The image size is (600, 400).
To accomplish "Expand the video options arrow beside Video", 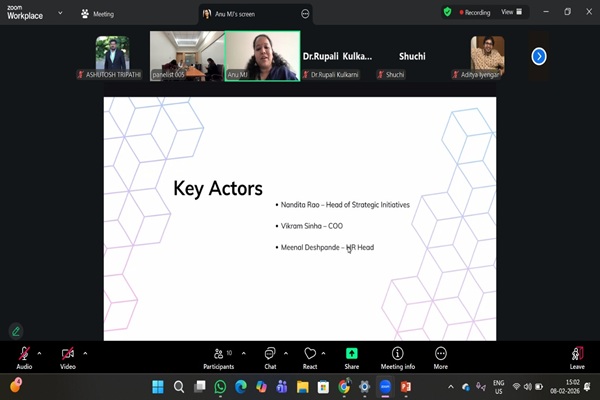I will pyautogui.click(x=85, y=353).
